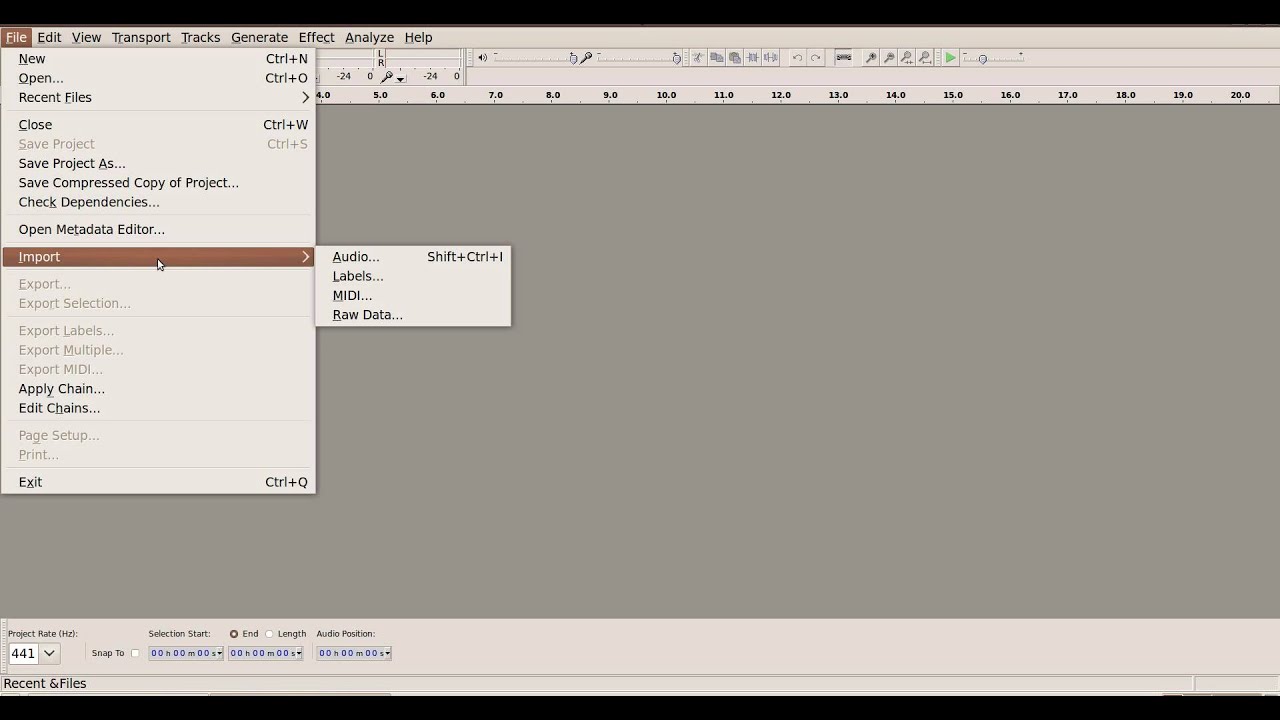This screenshot has height=720, width=1280.
Task: Select the End radio button
Action: [x=234, y=634]
